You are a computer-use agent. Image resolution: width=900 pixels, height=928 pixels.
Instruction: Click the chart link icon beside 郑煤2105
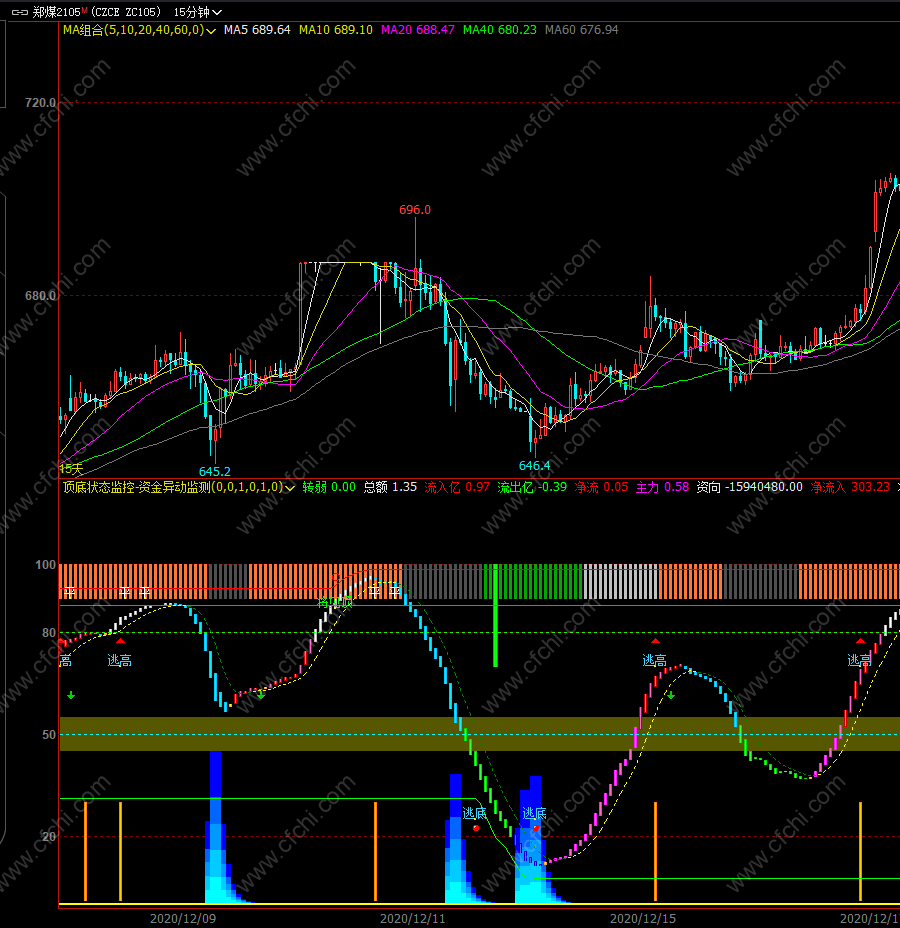coord(20,12)
